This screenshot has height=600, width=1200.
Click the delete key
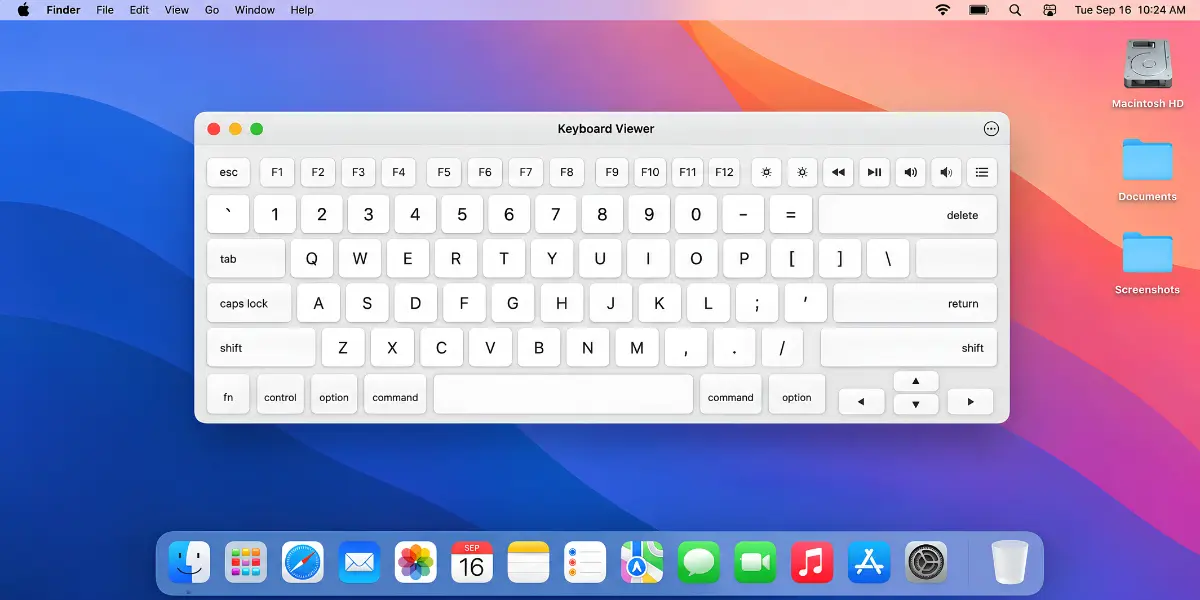[908, 214]
